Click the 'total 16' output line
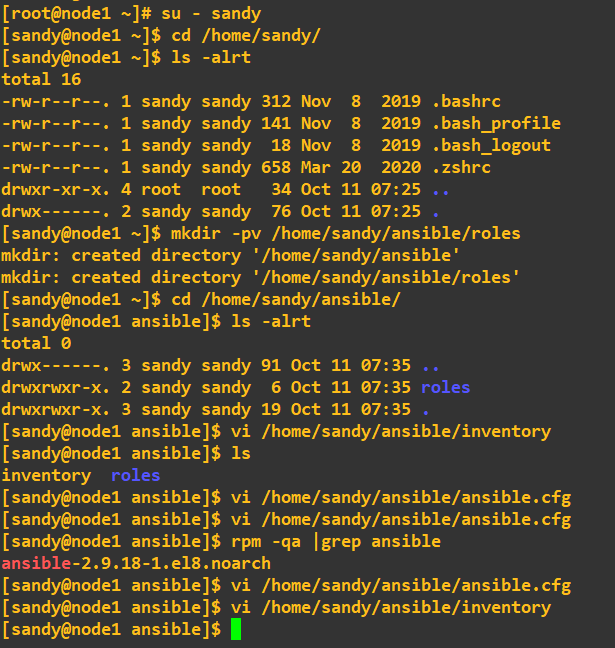The height and width of the screenshot is (648, 615). tap(41, 79)
